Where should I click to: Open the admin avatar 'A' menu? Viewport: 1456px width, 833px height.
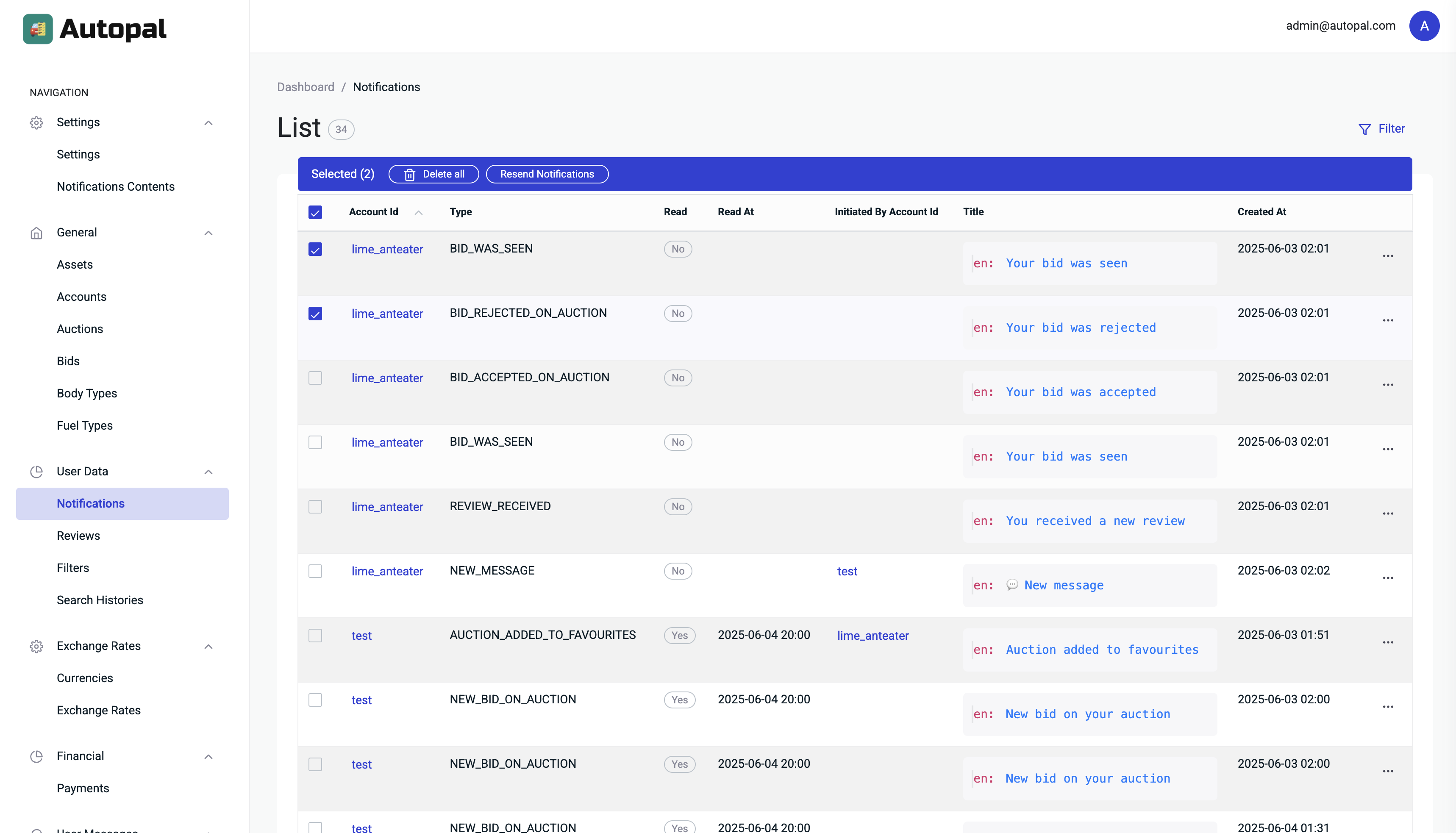coord(1424,26)
